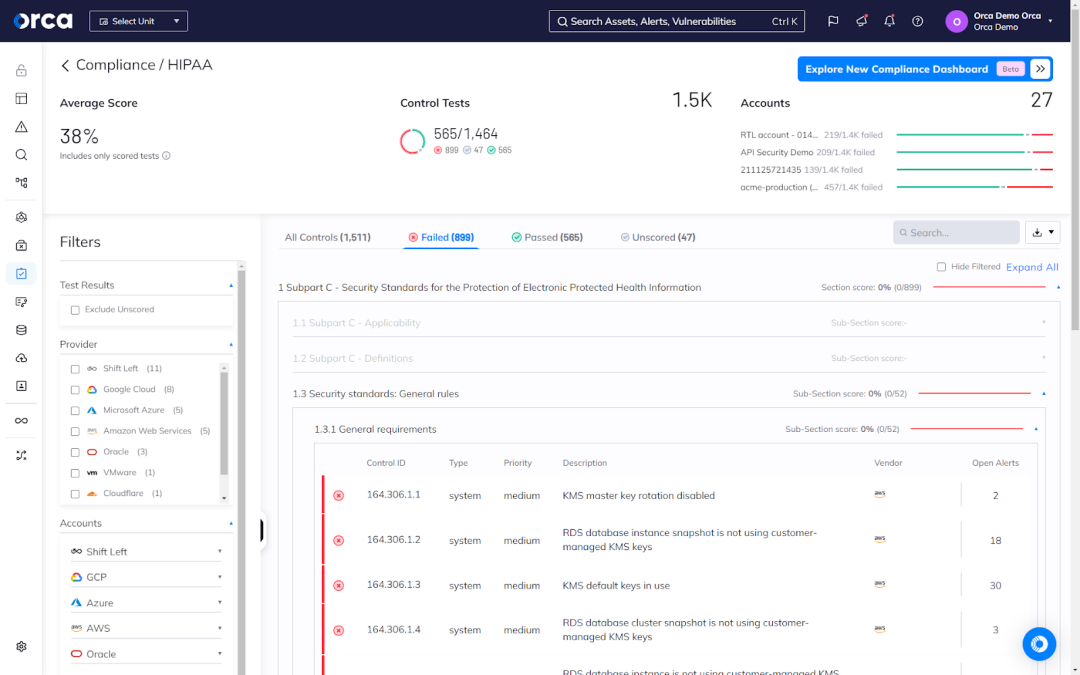Open the cloud upload sidebar icon
Screen dimensions: 1080x675
[x=21, y=358]
